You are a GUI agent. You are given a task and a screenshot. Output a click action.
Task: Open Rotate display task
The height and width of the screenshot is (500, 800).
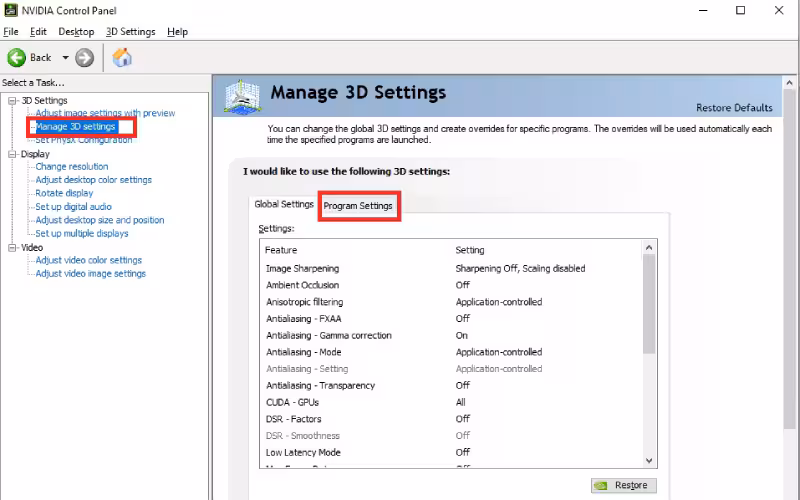click(x=64, y=193)
